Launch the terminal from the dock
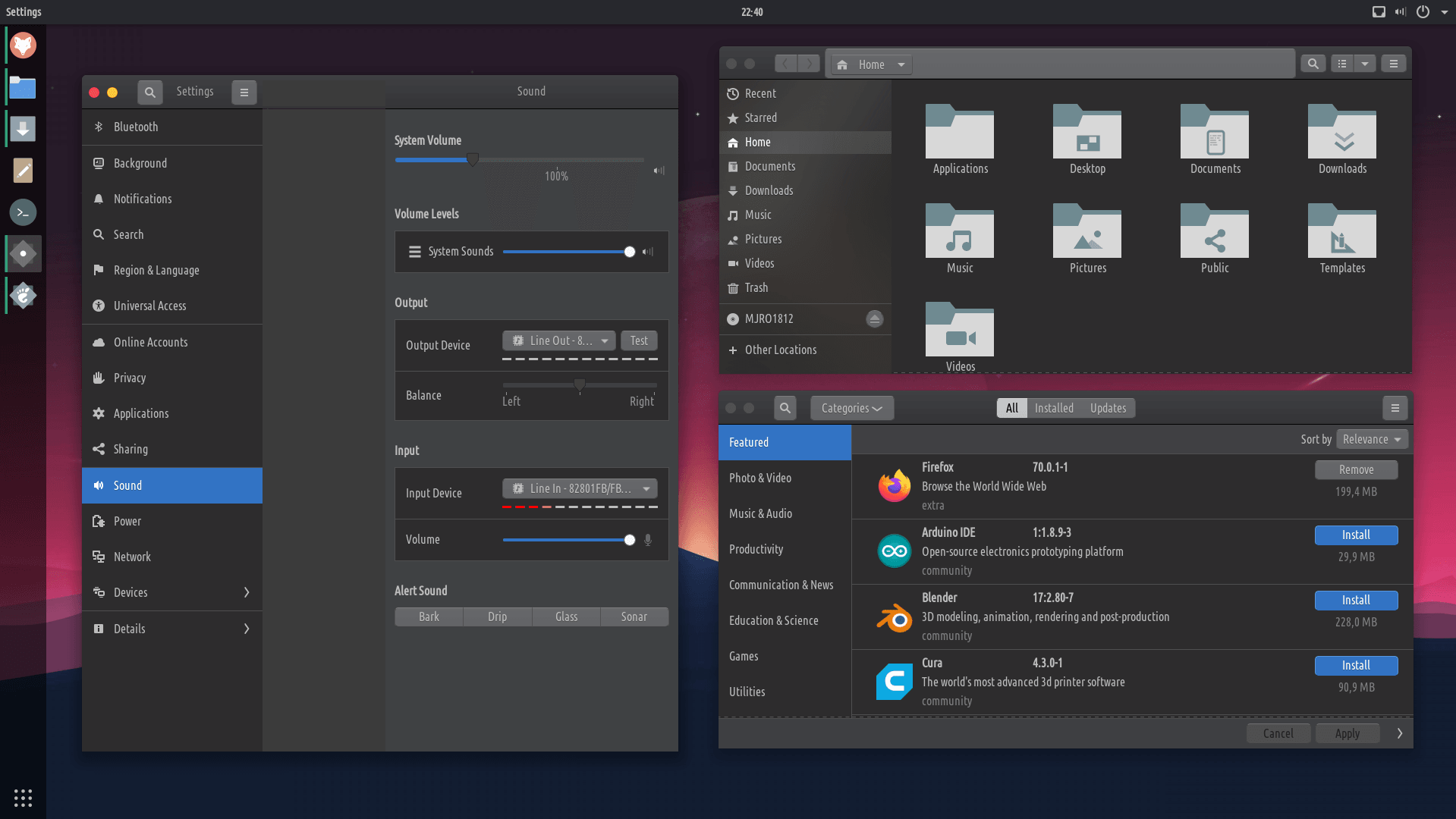Viewport: 1456px width, 819px height. click(x=23, y=212)
